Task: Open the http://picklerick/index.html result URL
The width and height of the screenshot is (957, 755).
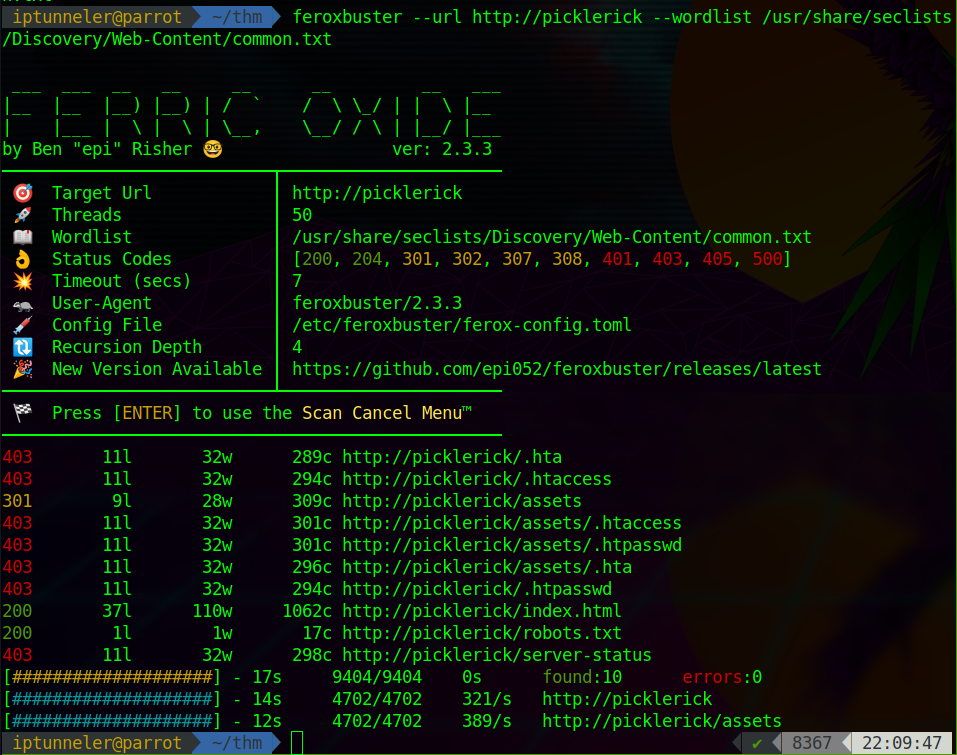Action: pyautogui.click(x=482, y=611)
